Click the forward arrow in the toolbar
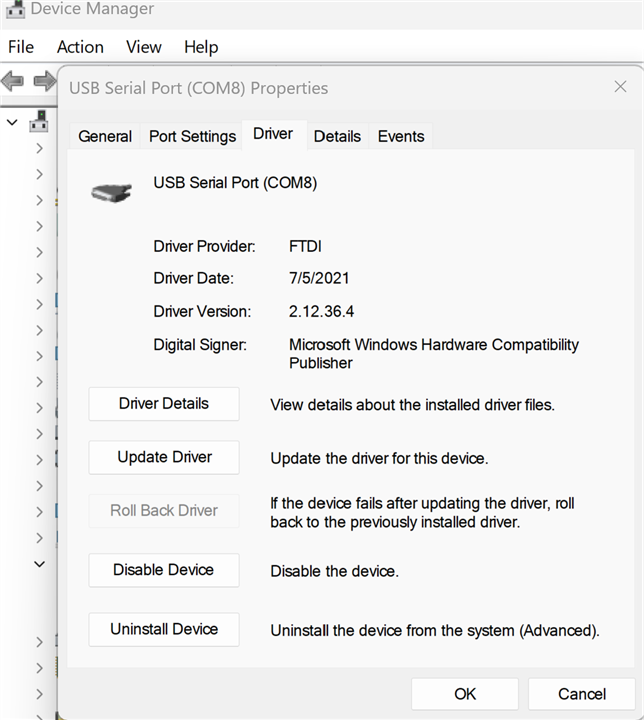Screen dimensions: 644x720 tap(44, 81)
